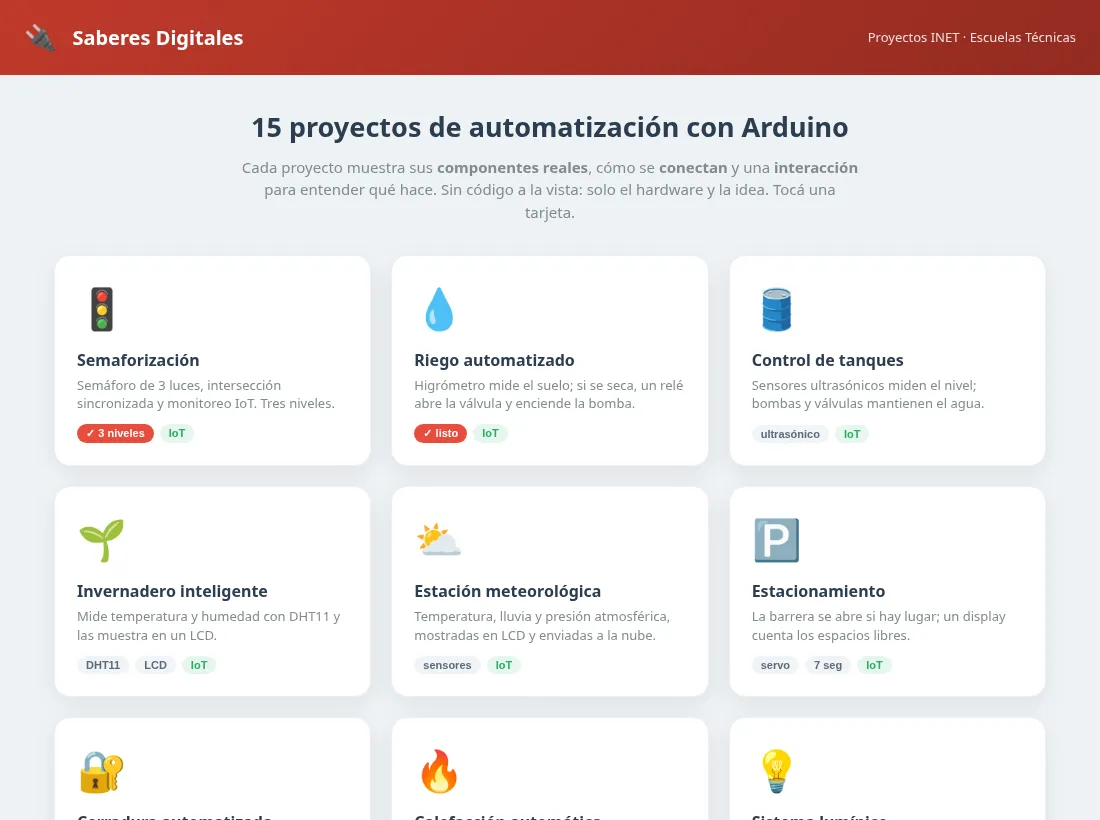Click the IoT tag on Control de tanques card

tap(852, 434)
